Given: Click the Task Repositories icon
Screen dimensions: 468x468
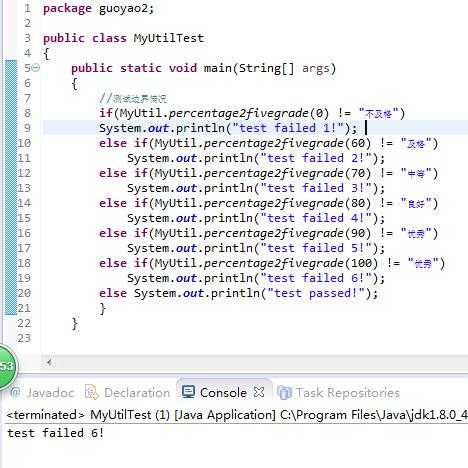Looking at the screenshot, I should pyautogui.click(x=284, y=392).
